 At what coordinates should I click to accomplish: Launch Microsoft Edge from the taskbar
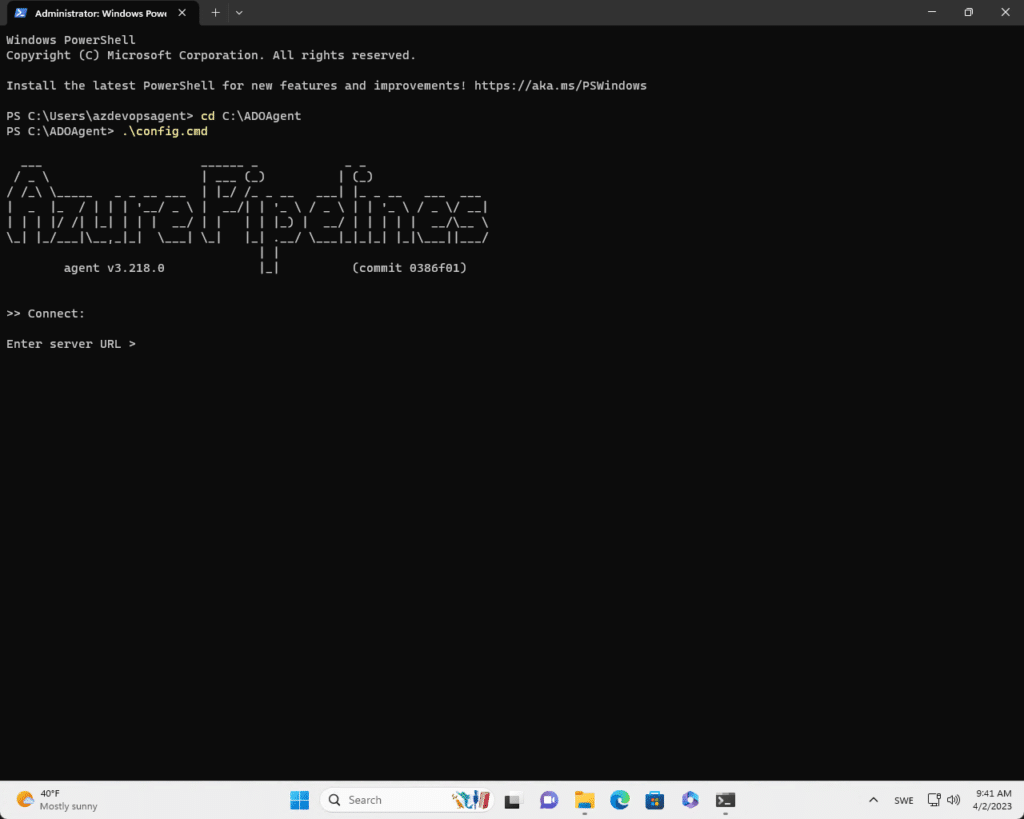(620, 800)
